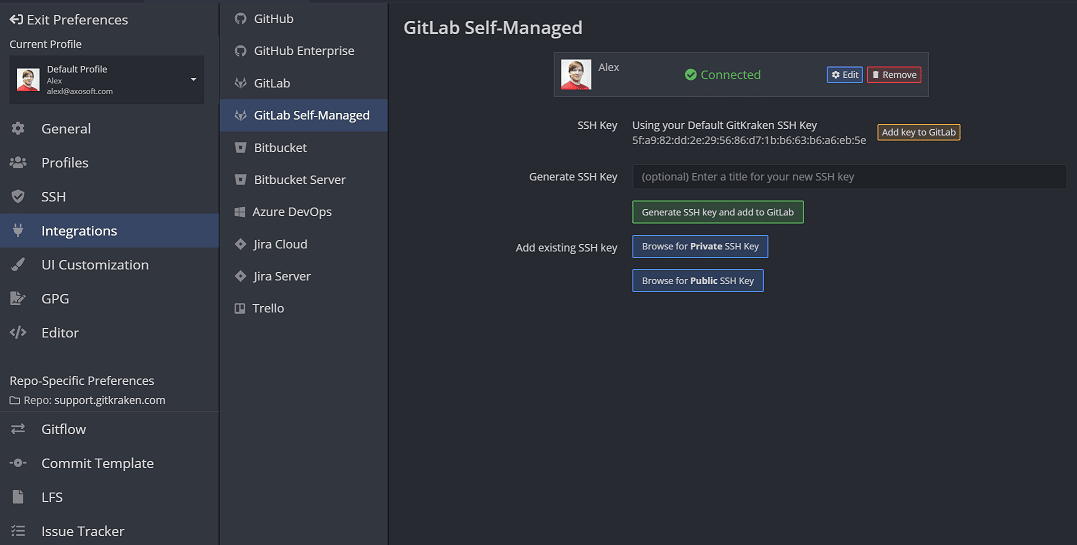The width and height of the screenshot is (1077, 545).
Task: Click the Jira Cloud diamond icon
Action: point(240,244)
